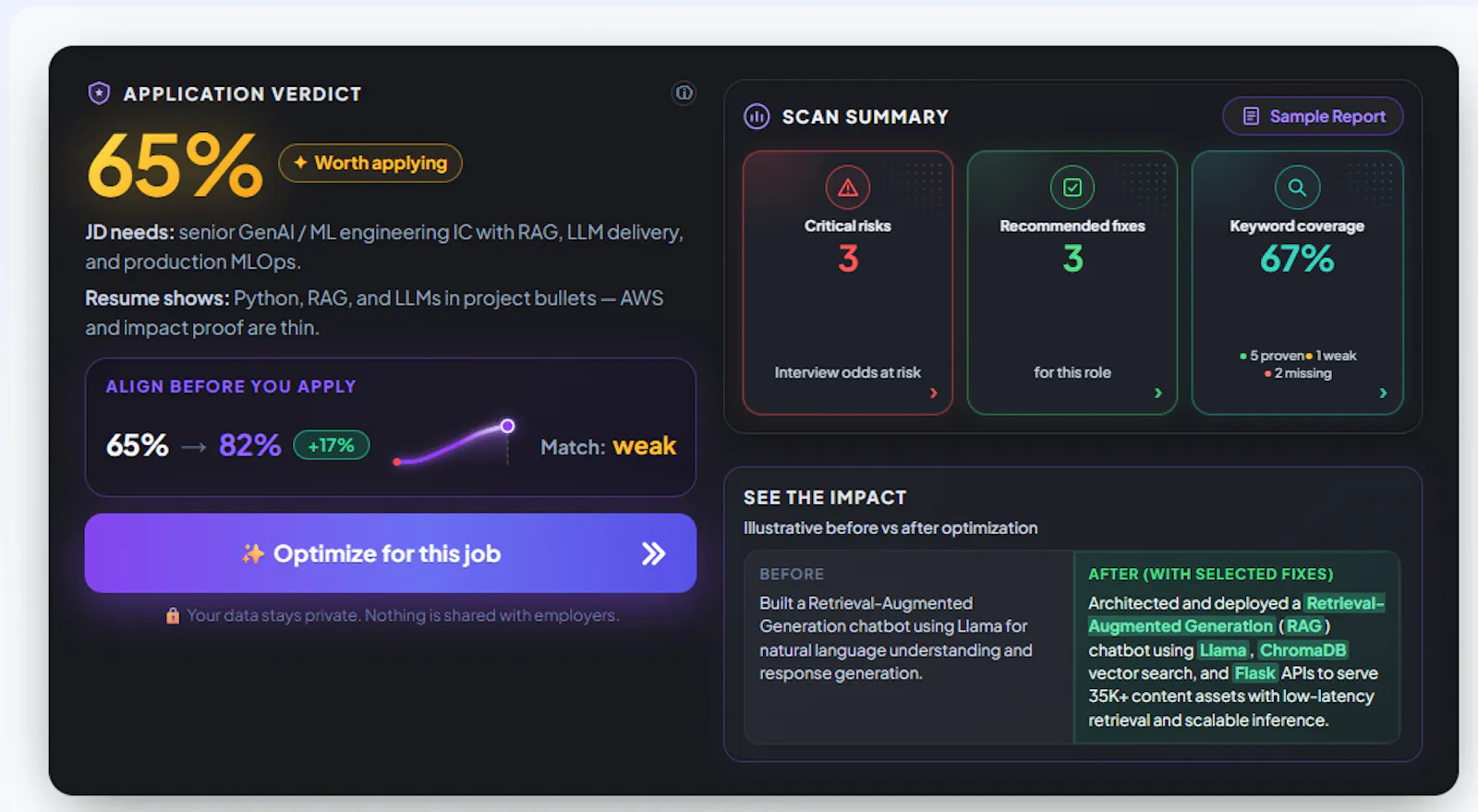Click the purple endpoint on match trend line
Viewport: 1478px width, 812px height.
tap(507, 426)
